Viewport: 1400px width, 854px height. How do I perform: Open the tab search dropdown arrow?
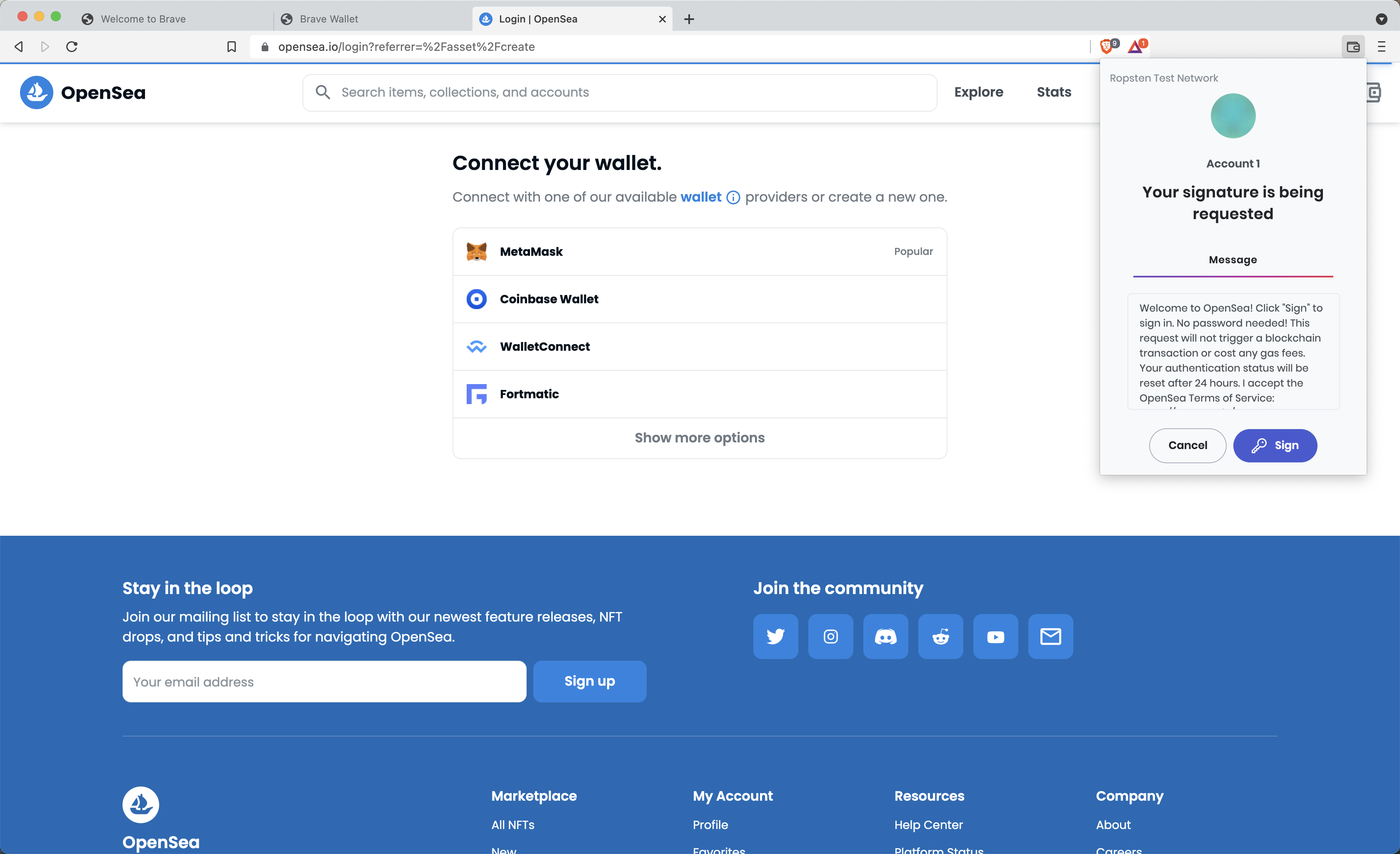tap(1381, 19)
